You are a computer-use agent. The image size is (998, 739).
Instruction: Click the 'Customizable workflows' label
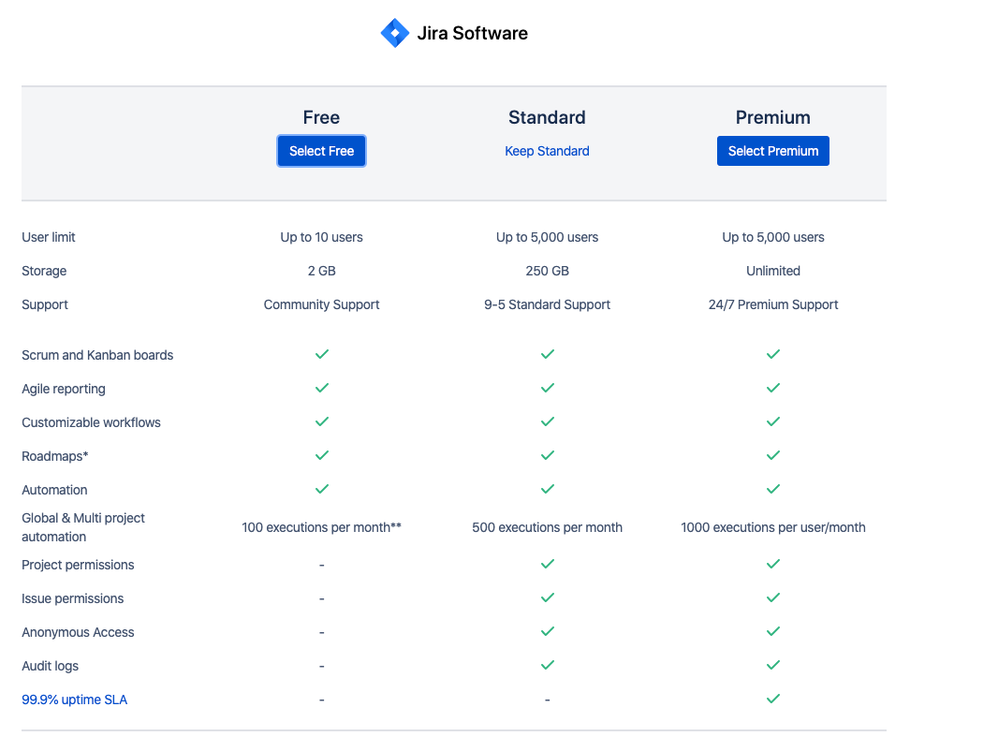point(91,423)
